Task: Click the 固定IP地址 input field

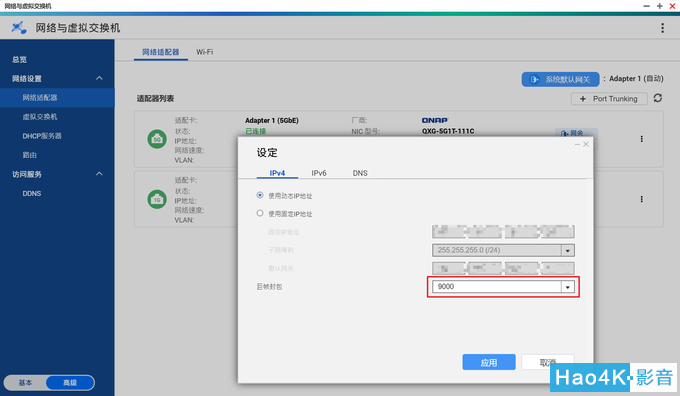Action: 503,232
